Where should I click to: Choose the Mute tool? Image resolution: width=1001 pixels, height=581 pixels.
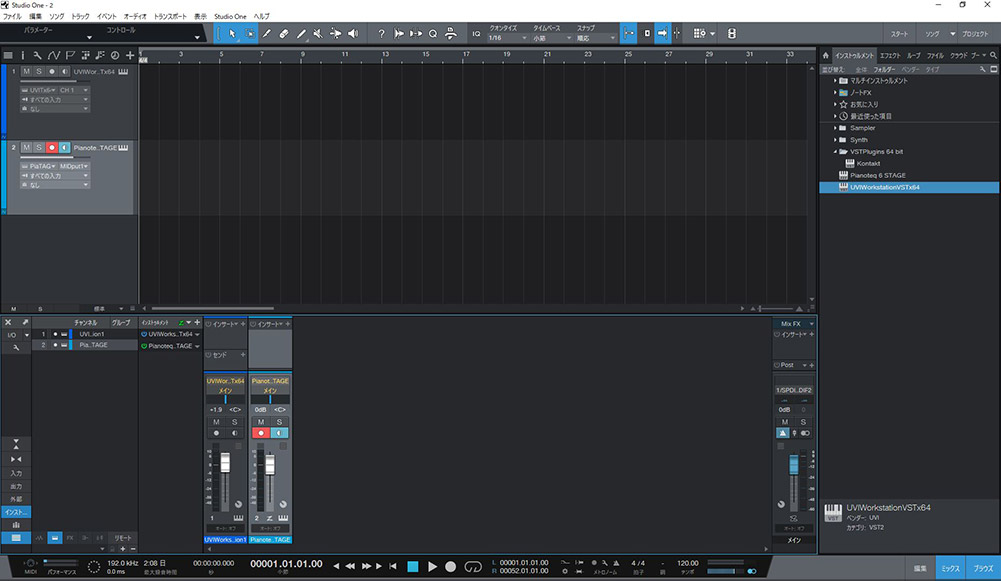(318, 34)
